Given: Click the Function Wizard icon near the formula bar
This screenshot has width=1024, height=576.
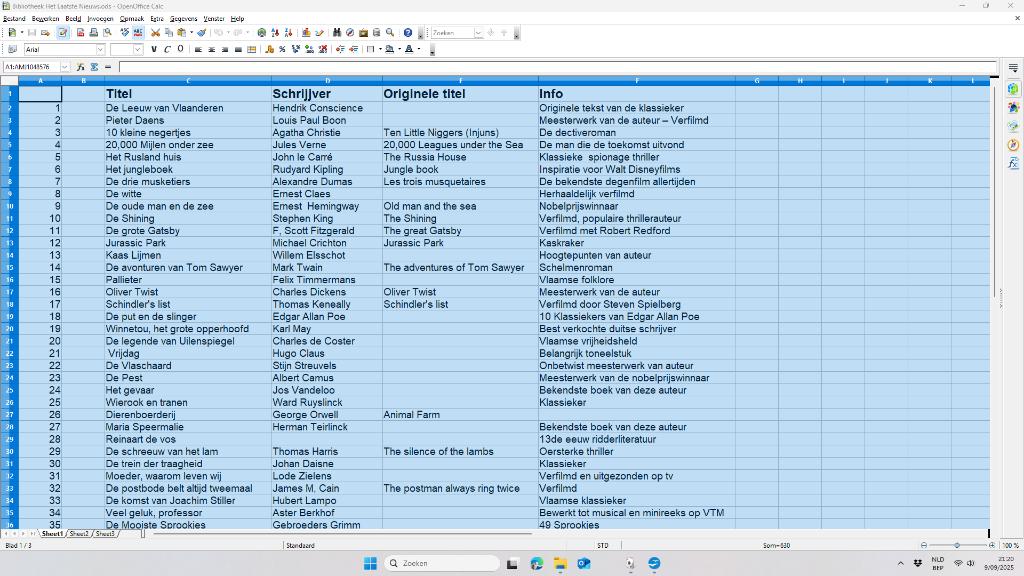Looking at the screenshot, I should coord(80,67).
